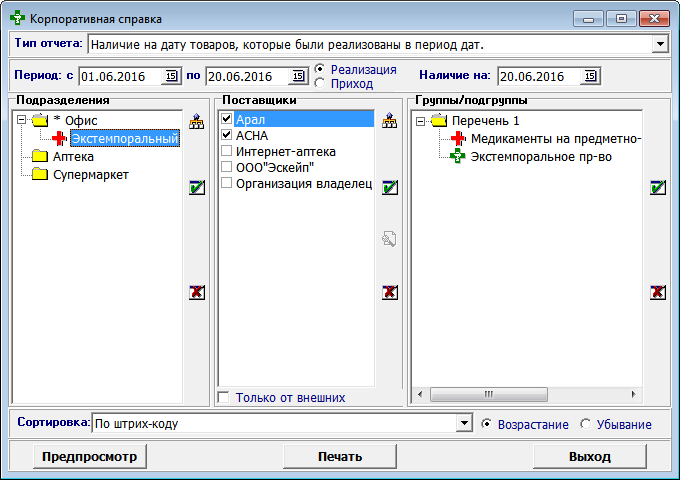Click into the period end date field
This screenshot has width=680, height=480.
tap(248, 76)
